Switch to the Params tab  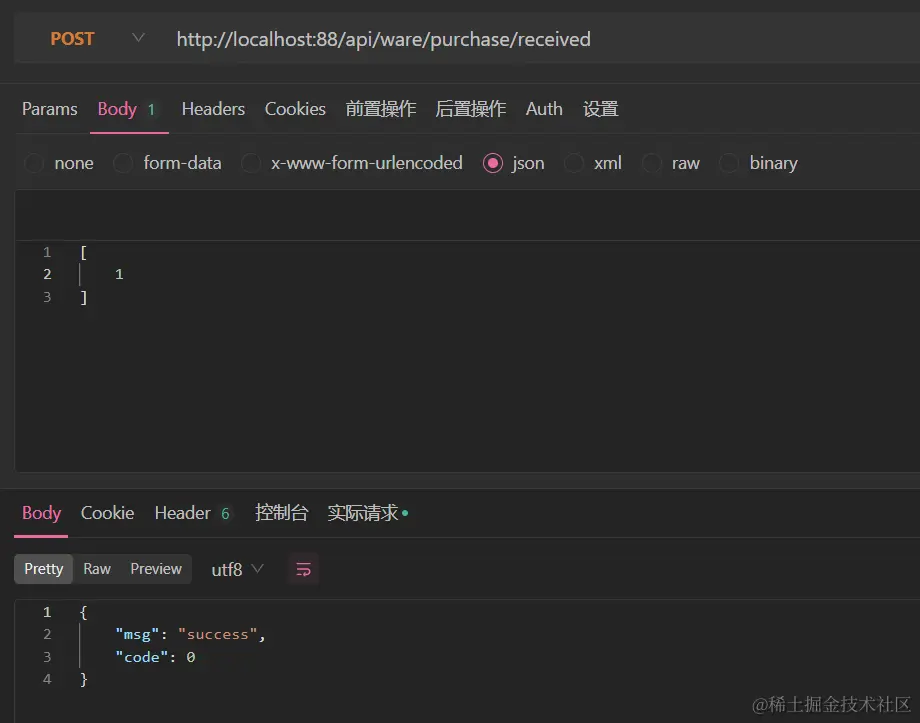pyautogui.click(x=50, y=109)
